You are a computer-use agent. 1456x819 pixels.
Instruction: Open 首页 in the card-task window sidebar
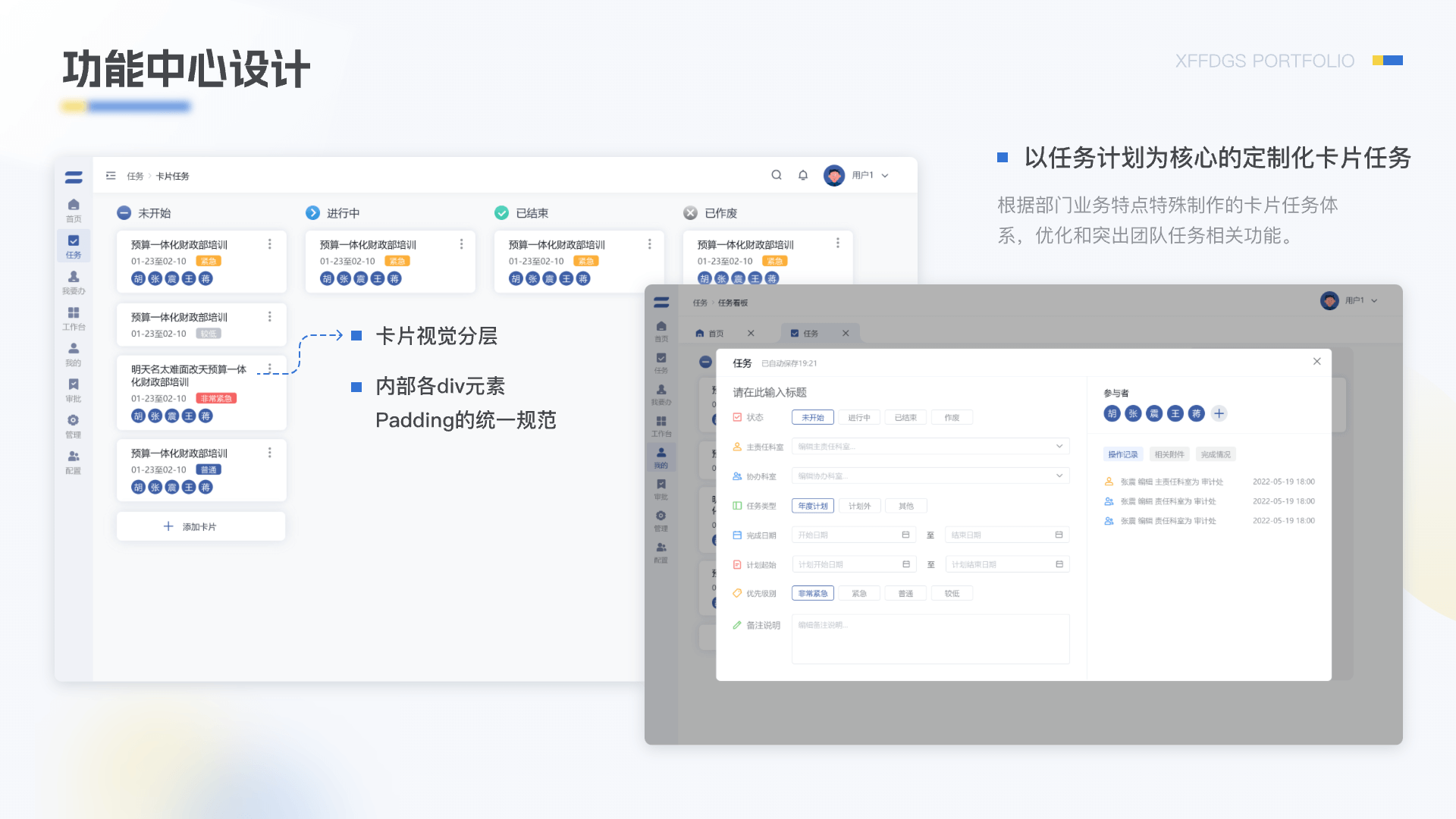74,210
